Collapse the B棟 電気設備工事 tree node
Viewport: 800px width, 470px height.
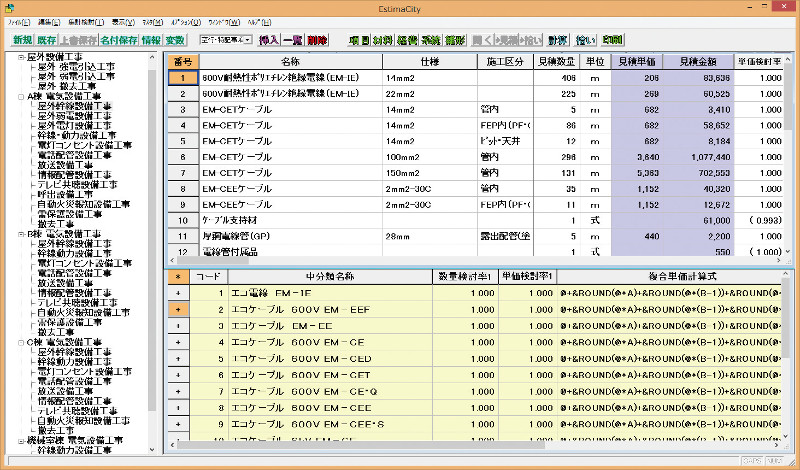click(21, 234)
